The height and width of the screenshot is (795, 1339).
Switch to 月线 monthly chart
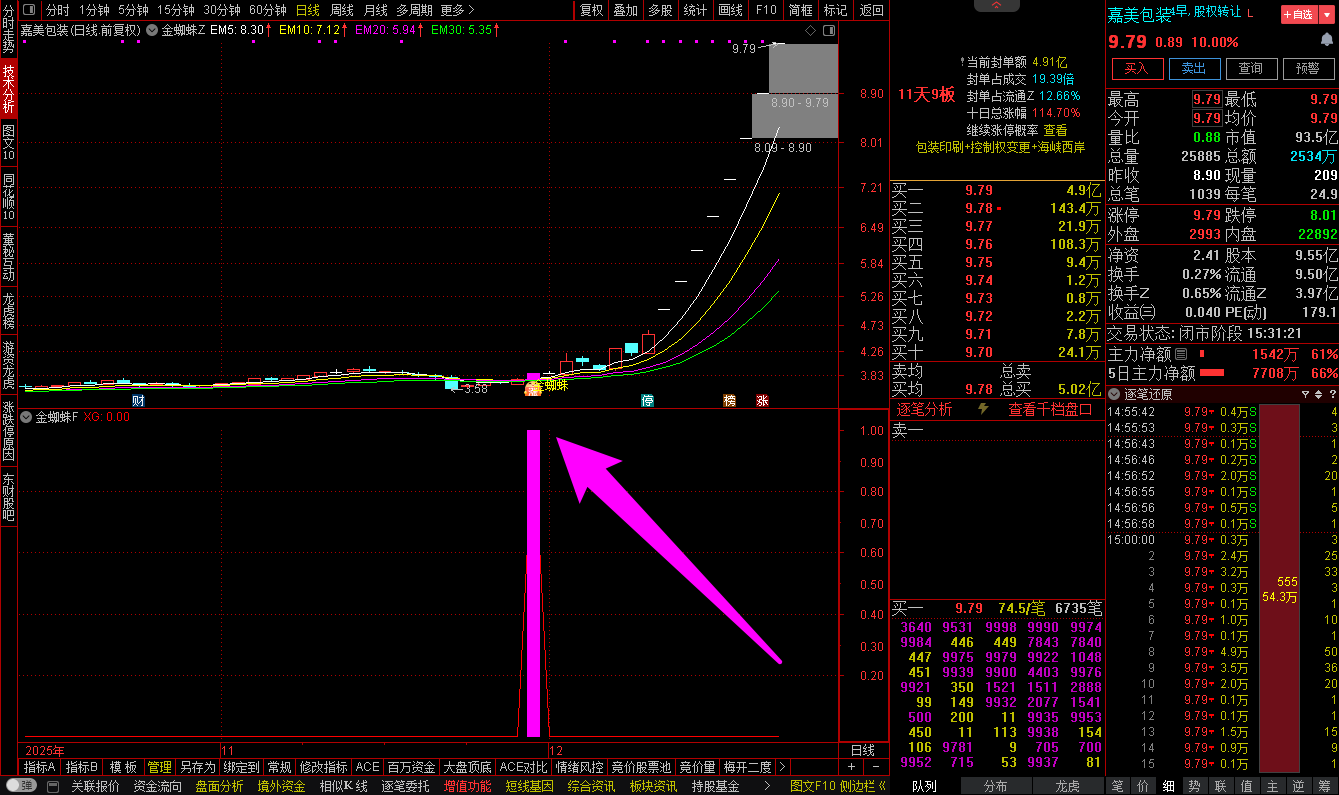coord(376,10)
